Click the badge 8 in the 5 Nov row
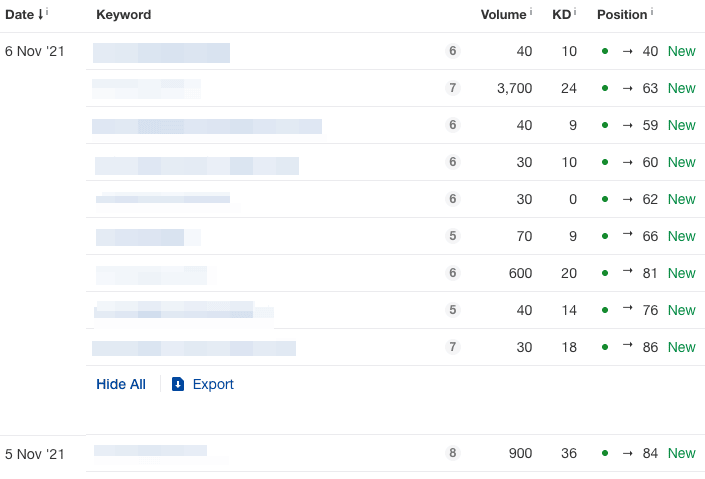The width and height of the screenshot is (705, 479). point(452,453)
